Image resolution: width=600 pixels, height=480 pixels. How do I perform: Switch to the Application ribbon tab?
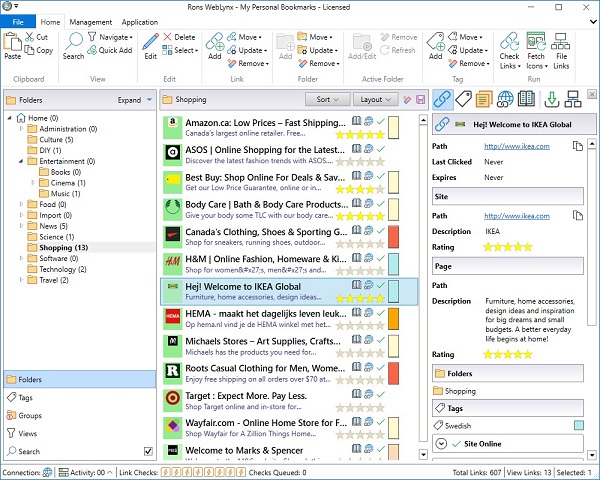pos(140,22)
